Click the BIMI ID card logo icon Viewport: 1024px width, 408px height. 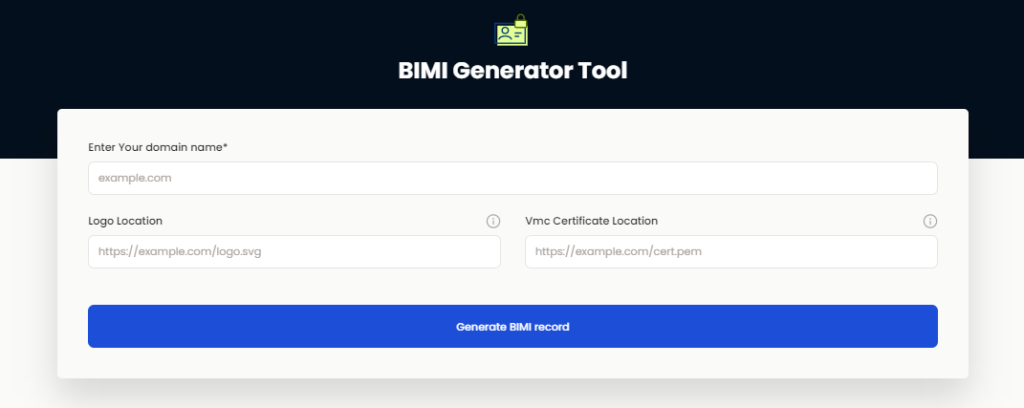tap(511, 30)
